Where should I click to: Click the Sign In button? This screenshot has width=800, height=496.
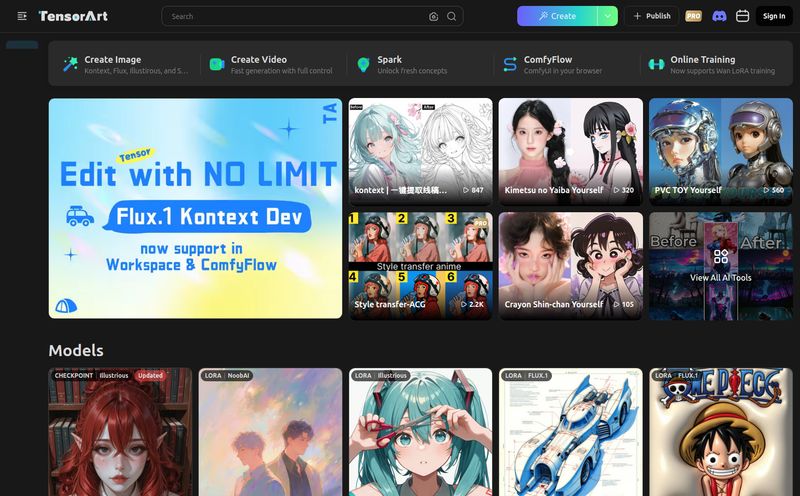click(774, 16)
